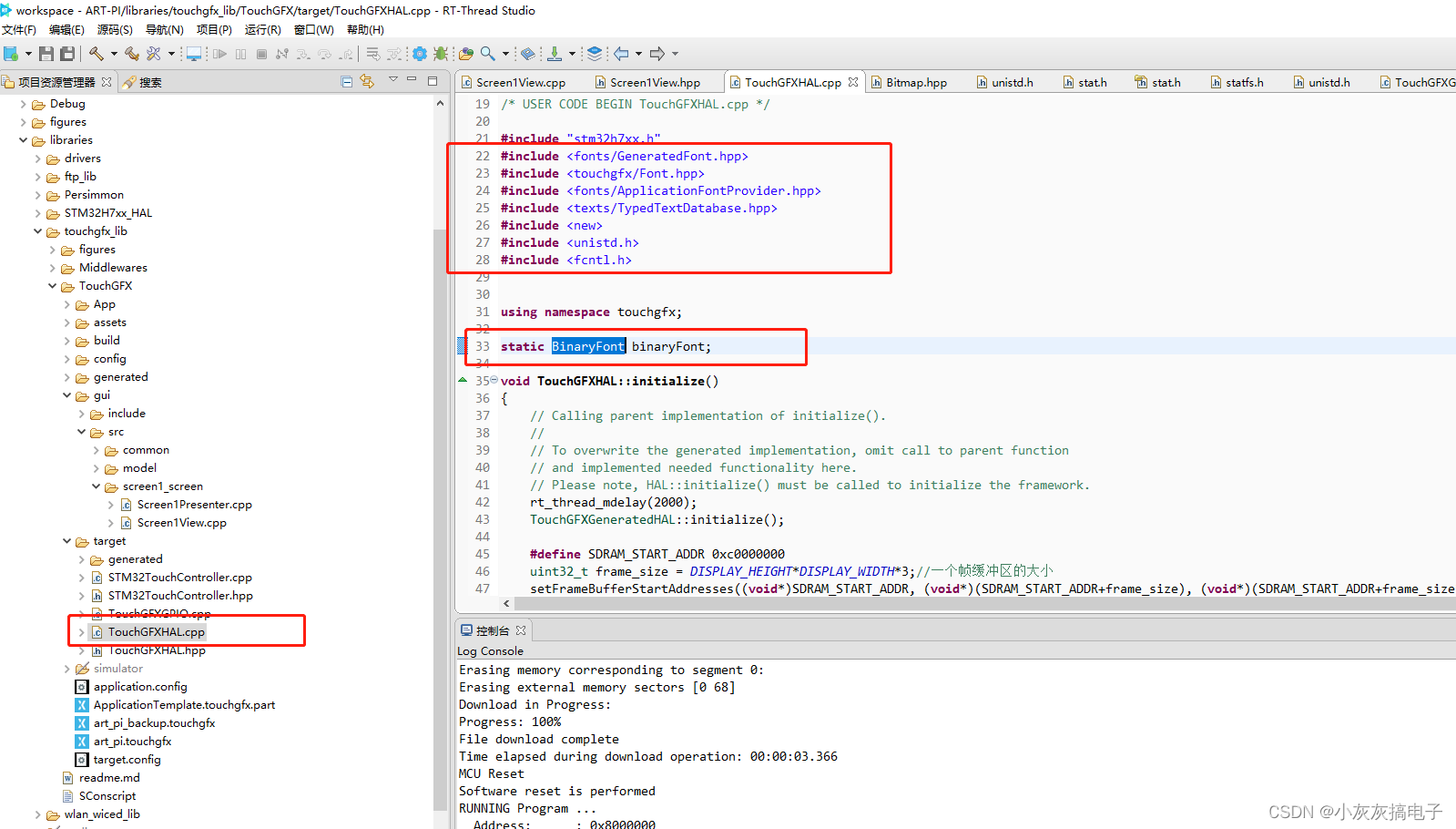
Task: Switch to the statfs.h editor tab
Action: click(1237, 82)
